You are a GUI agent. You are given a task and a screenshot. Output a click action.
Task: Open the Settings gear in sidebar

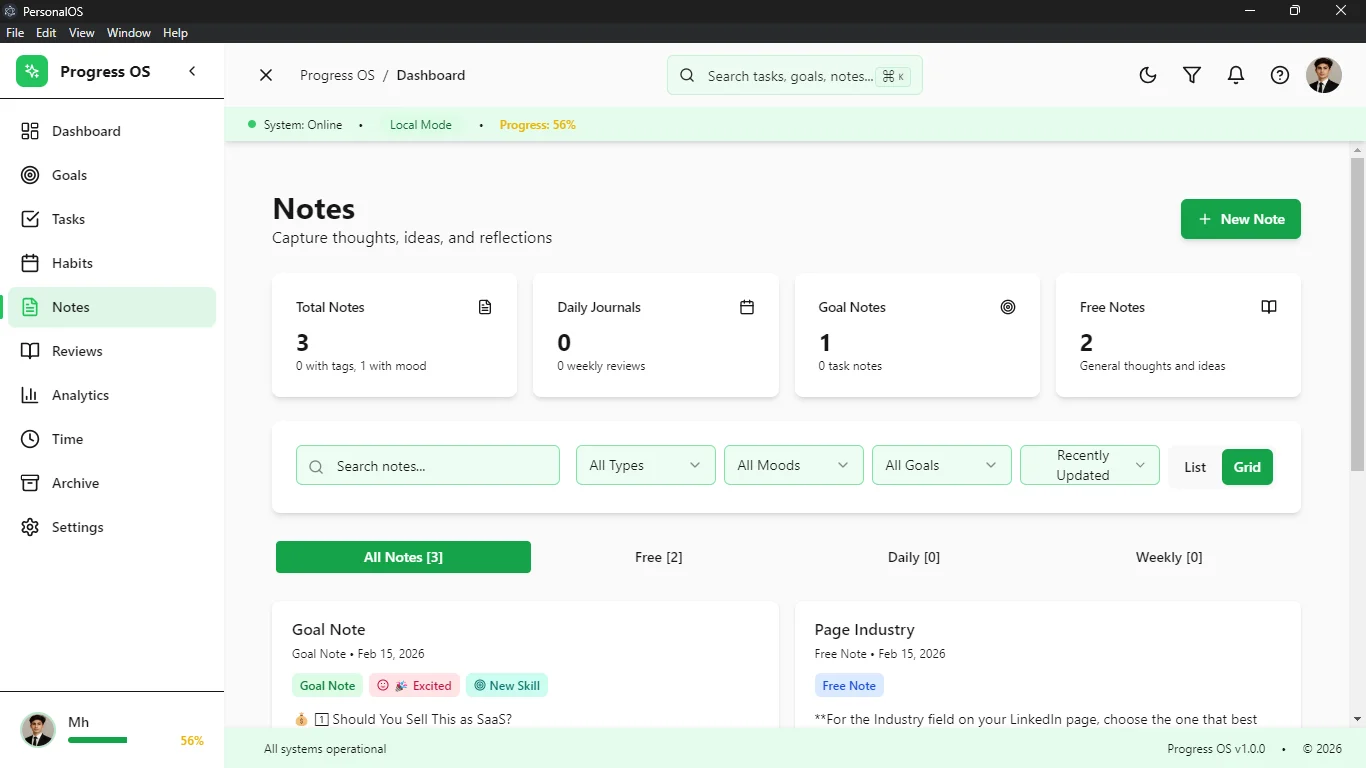pyautogui.click(x=31, y=527)
